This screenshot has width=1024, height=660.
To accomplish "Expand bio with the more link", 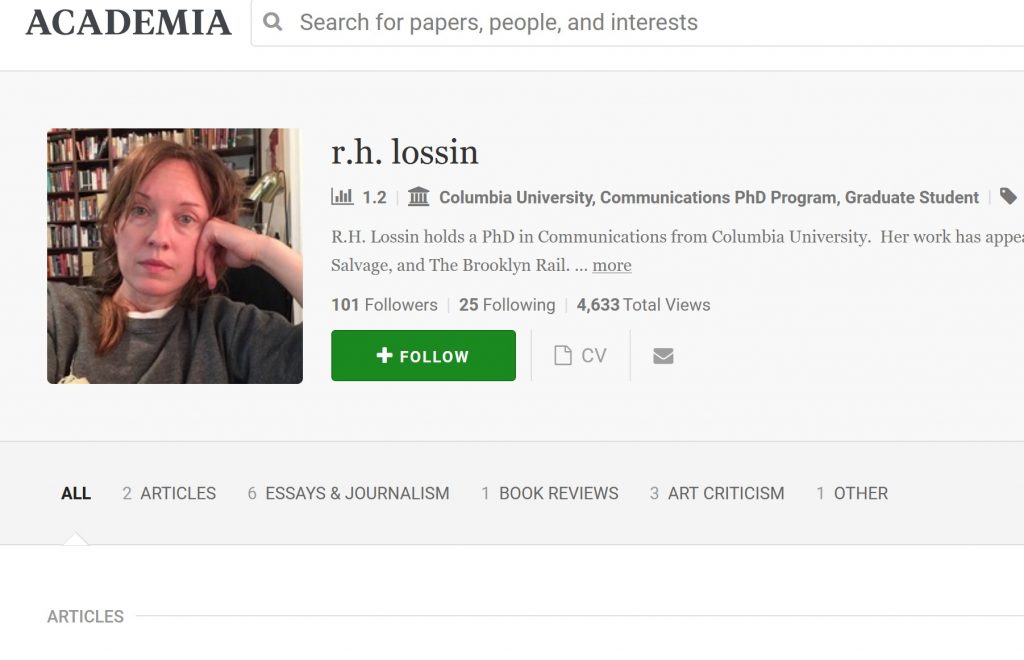I will point(612,265).
